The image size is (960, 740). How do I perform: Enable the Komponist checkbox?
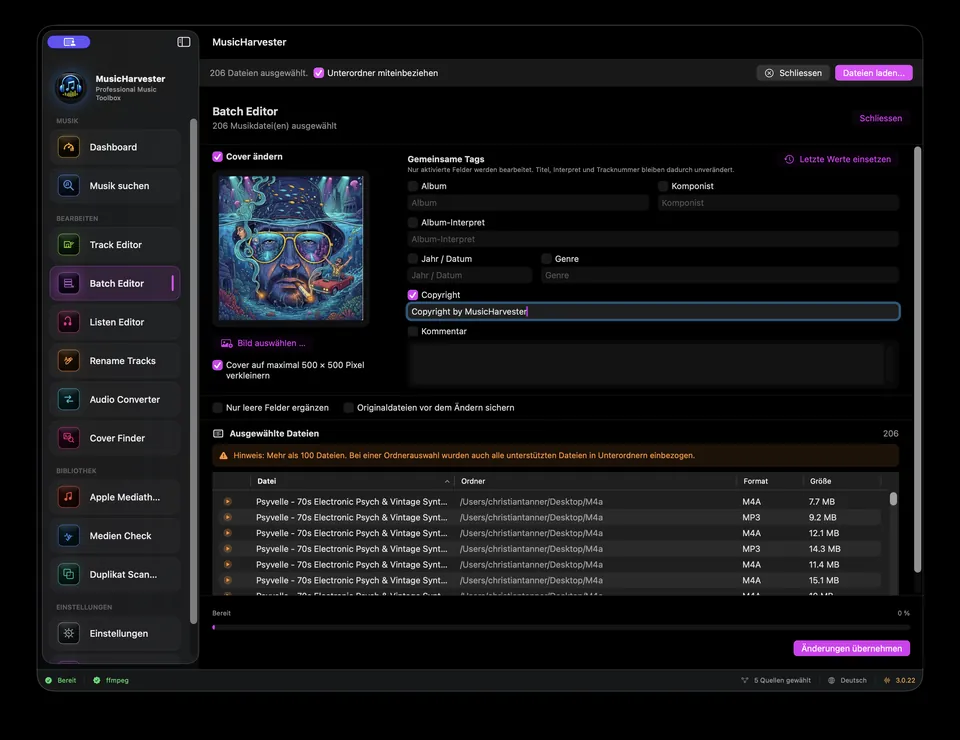[663, 186]
